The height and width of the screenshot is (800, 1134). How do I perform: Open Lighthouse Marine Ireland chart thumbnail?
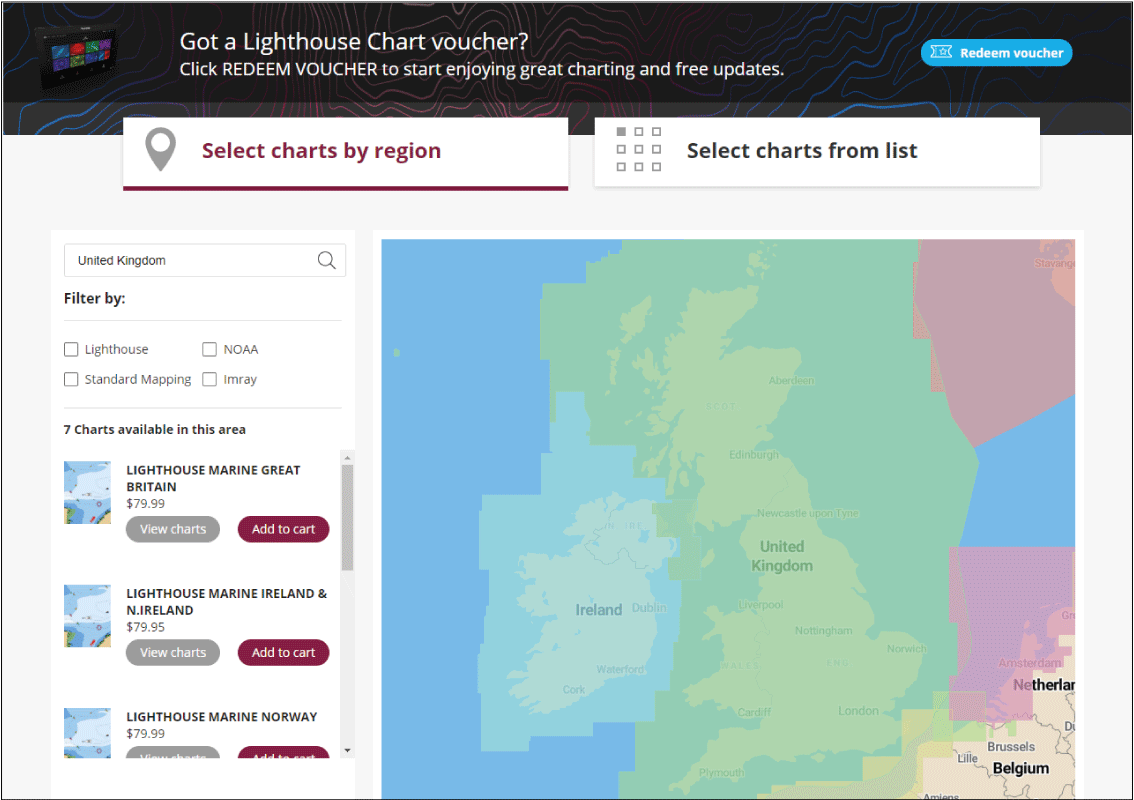[87, 616]
